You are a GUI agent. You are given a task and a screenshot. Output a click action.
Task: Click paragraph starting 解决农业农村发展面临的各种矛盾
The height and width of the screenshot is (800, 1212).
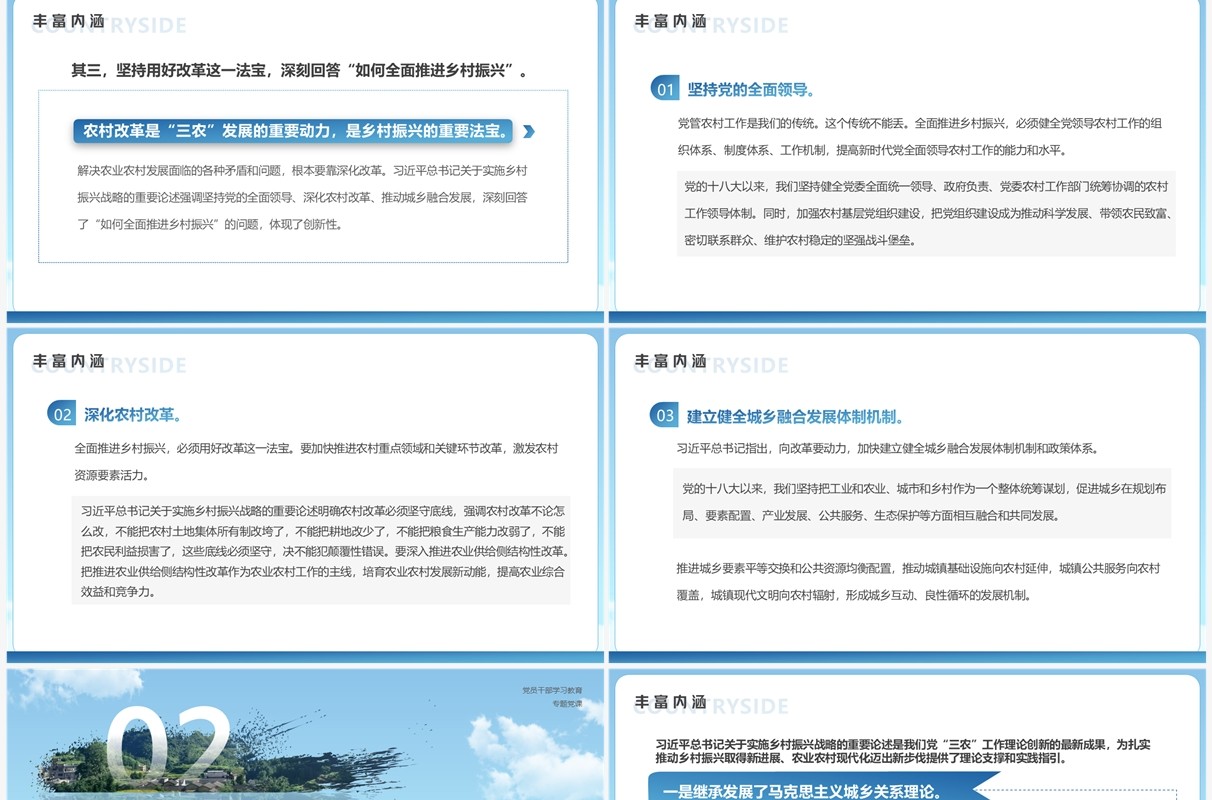click(x=302, y=197)
